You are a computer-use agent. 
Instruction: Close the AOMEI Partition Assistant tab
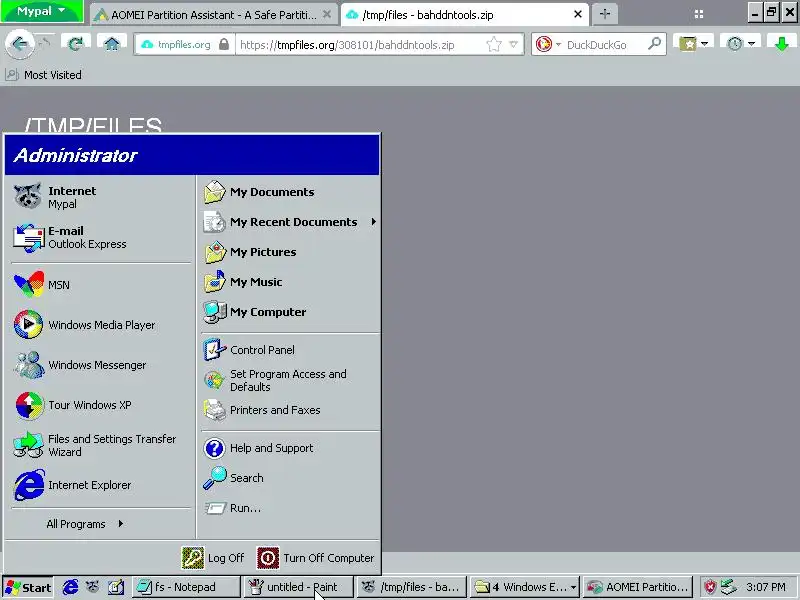(x=327, y=14)
